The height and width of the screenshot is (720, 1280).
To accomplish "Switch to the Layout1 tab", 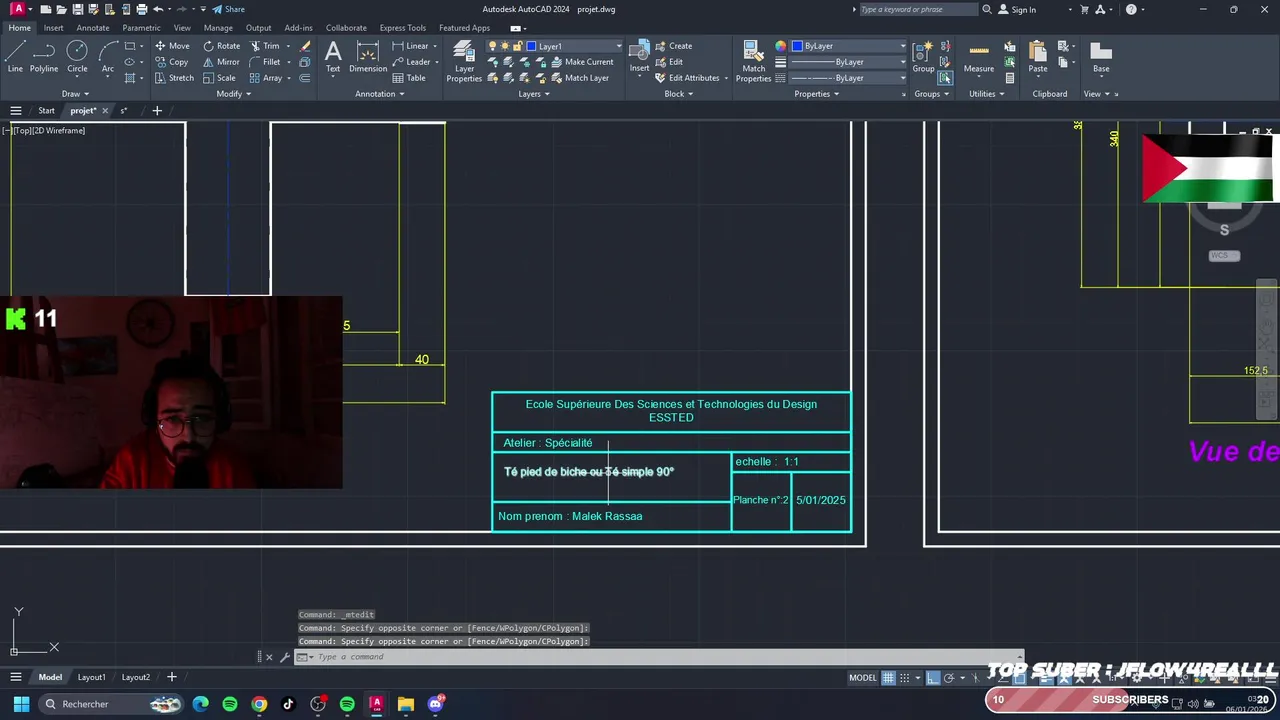I will click(91, 677).
